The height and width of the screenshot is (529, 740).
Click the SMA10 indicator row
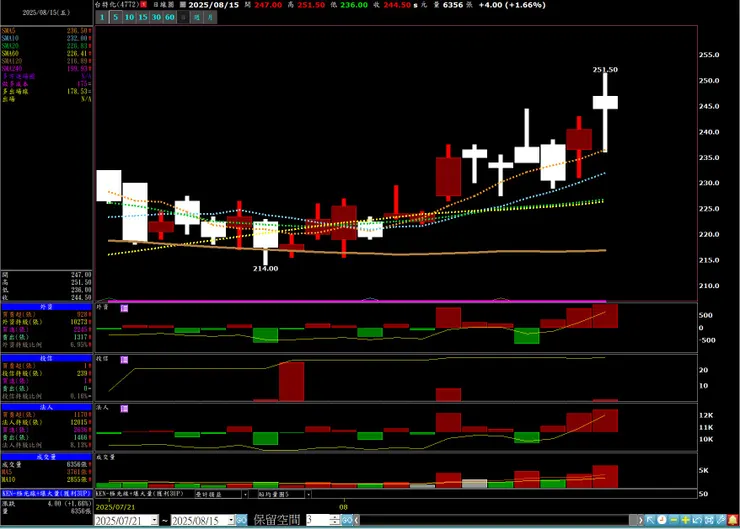pos(46,38)
